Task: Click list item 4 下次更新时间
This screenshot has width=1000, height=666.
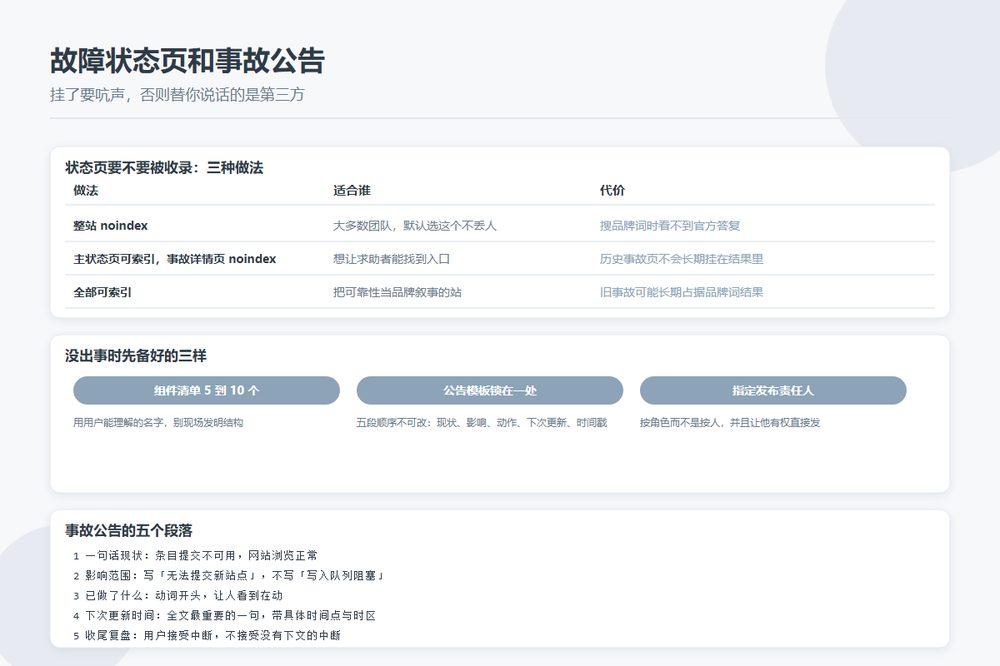Action: (224, 616)
